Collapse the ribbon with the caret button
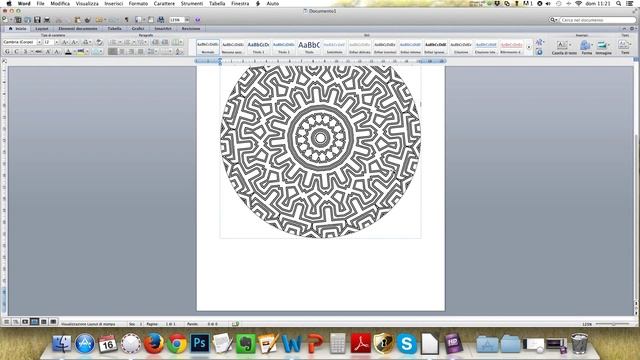Screen dimensions: 640x360 coord(624,29)
